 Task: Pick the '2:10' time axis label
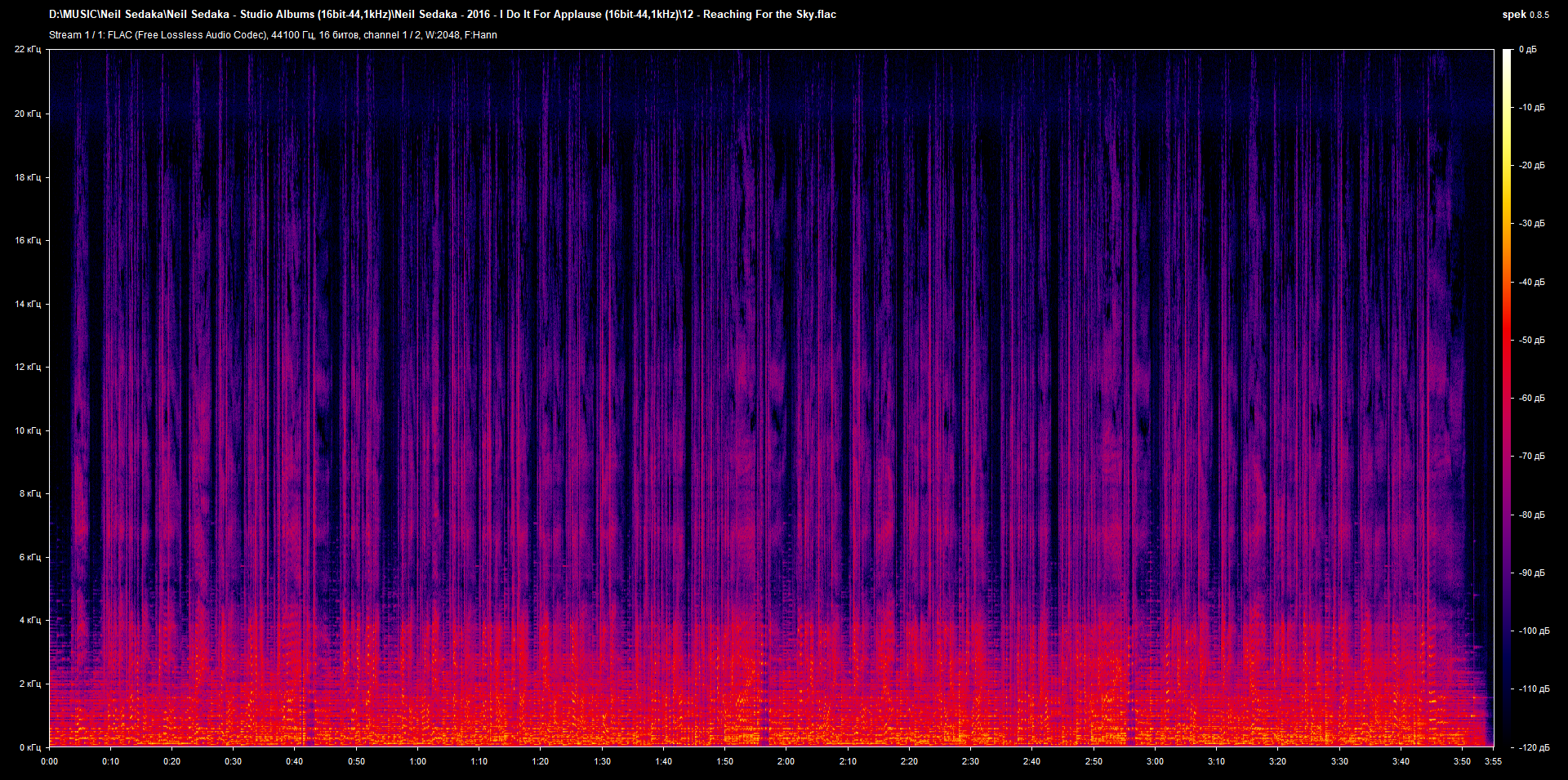(x=849, y=761)
